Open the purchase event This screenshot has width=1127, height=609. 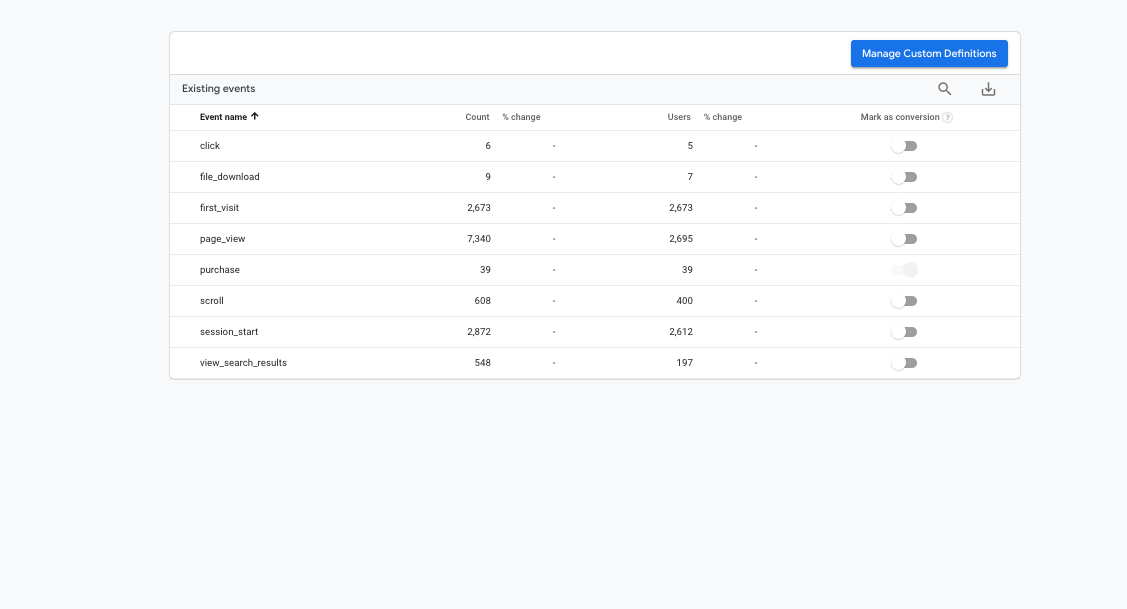tap(220, 270)
